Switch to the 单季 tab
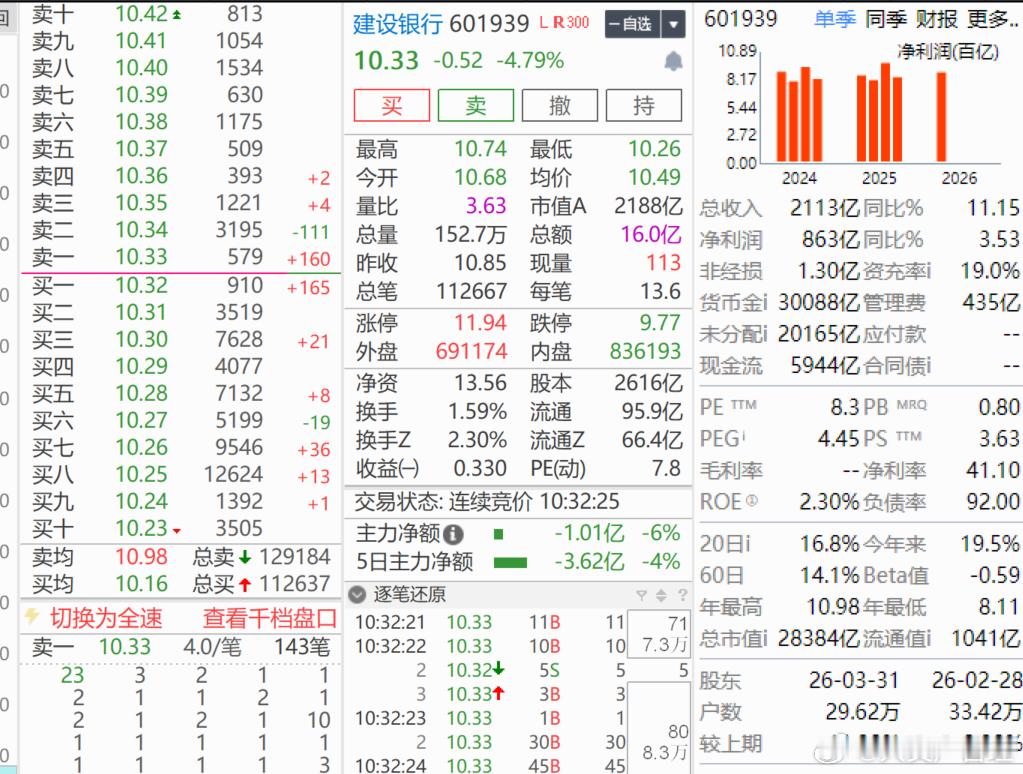Viewport: 1023px width, 774px height. click(834, 19)
